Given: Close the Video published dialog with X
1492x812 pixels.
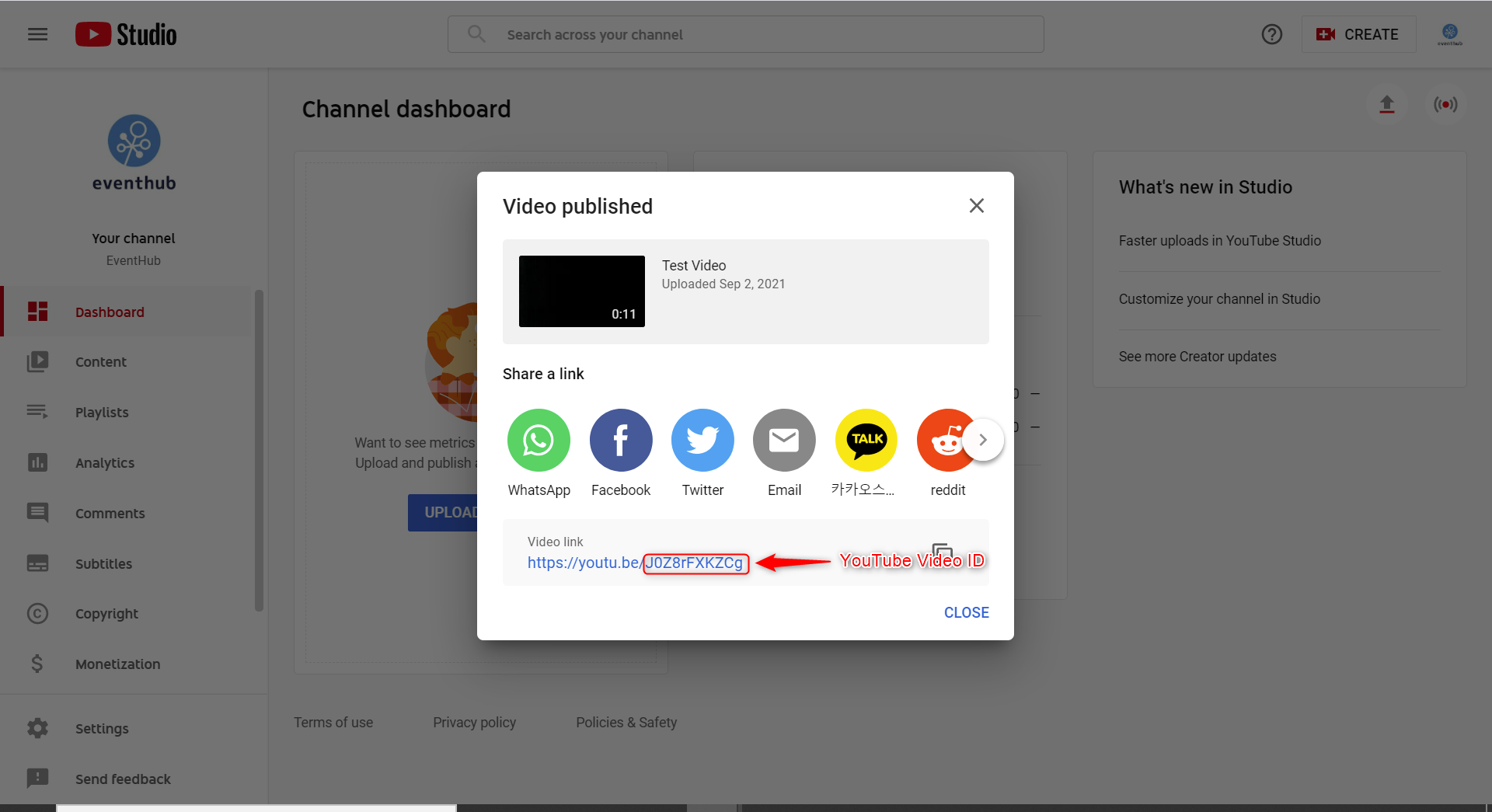Looking at the screenshot, I should tap(977, 205).
